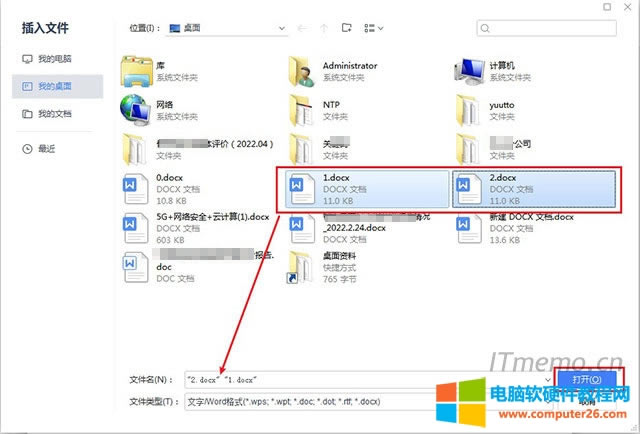Select folder ending with 评价 (2022.04)
Screen dimensions: 640x434
[x=200, y=149]
